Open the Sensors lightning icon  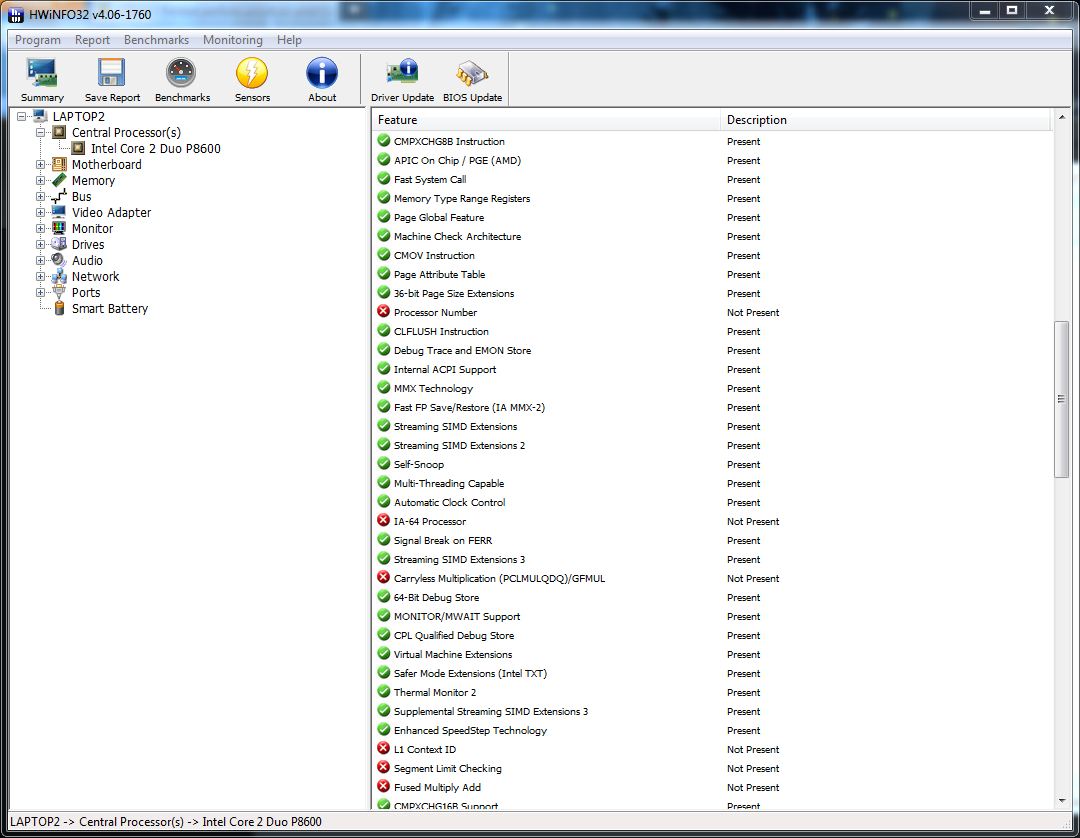pyautogui.click(x=252, y=79)
